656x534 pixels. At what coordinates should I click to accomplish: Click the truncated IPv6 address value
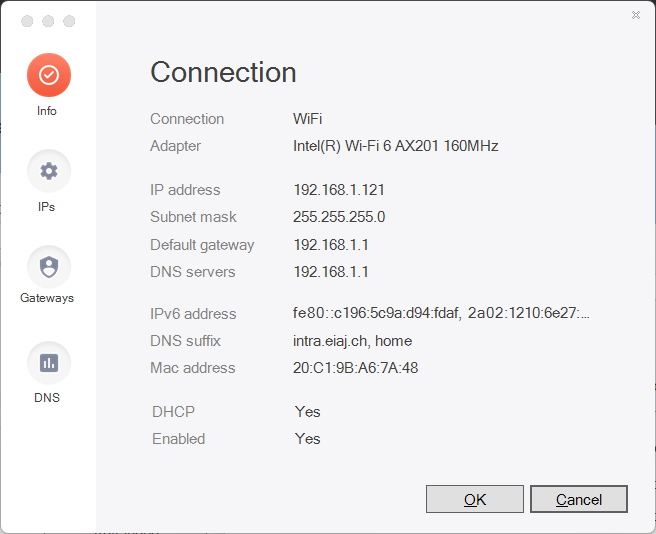pos(441,314)
